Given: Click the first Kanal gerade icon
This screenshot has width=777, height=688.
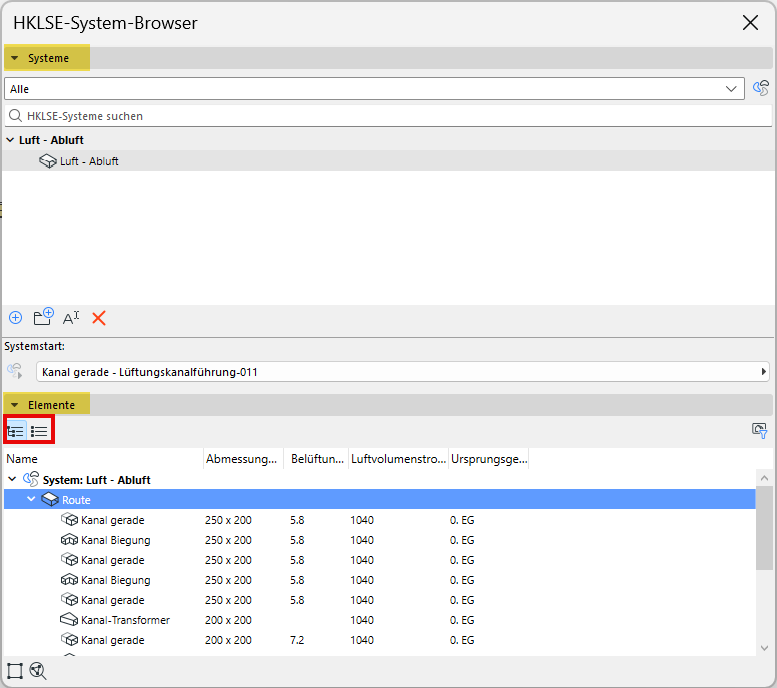Looking at the screenshot, I should [x=69, y=519].
